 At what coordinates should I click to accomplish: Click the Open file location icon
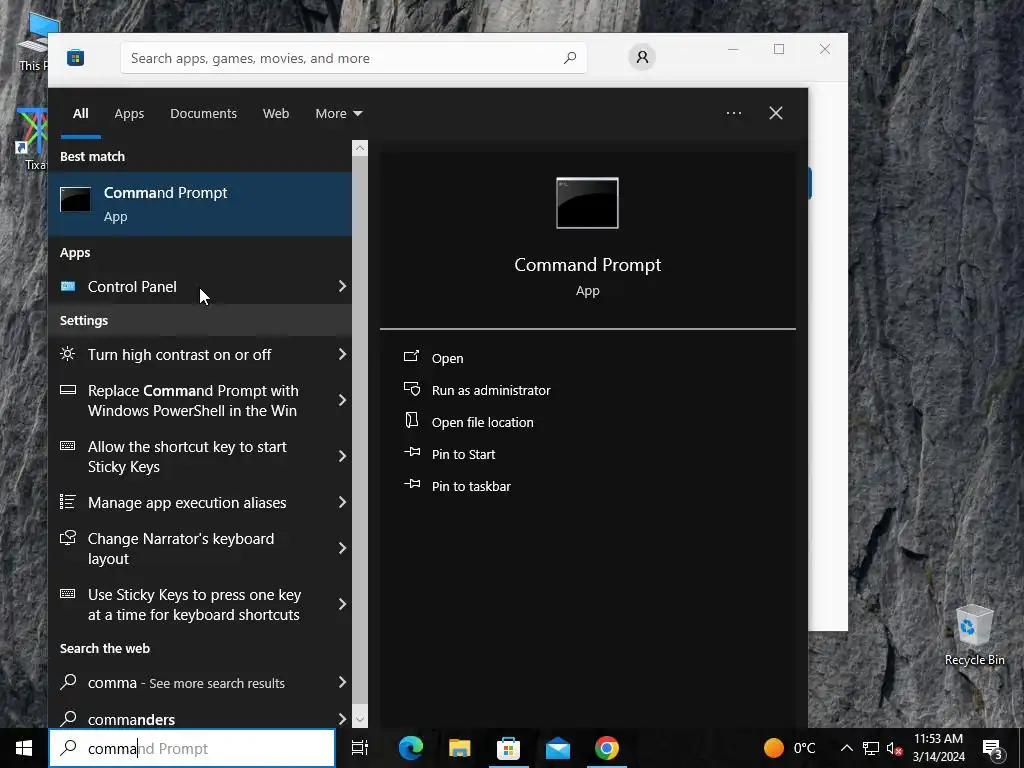coord(411,421)
